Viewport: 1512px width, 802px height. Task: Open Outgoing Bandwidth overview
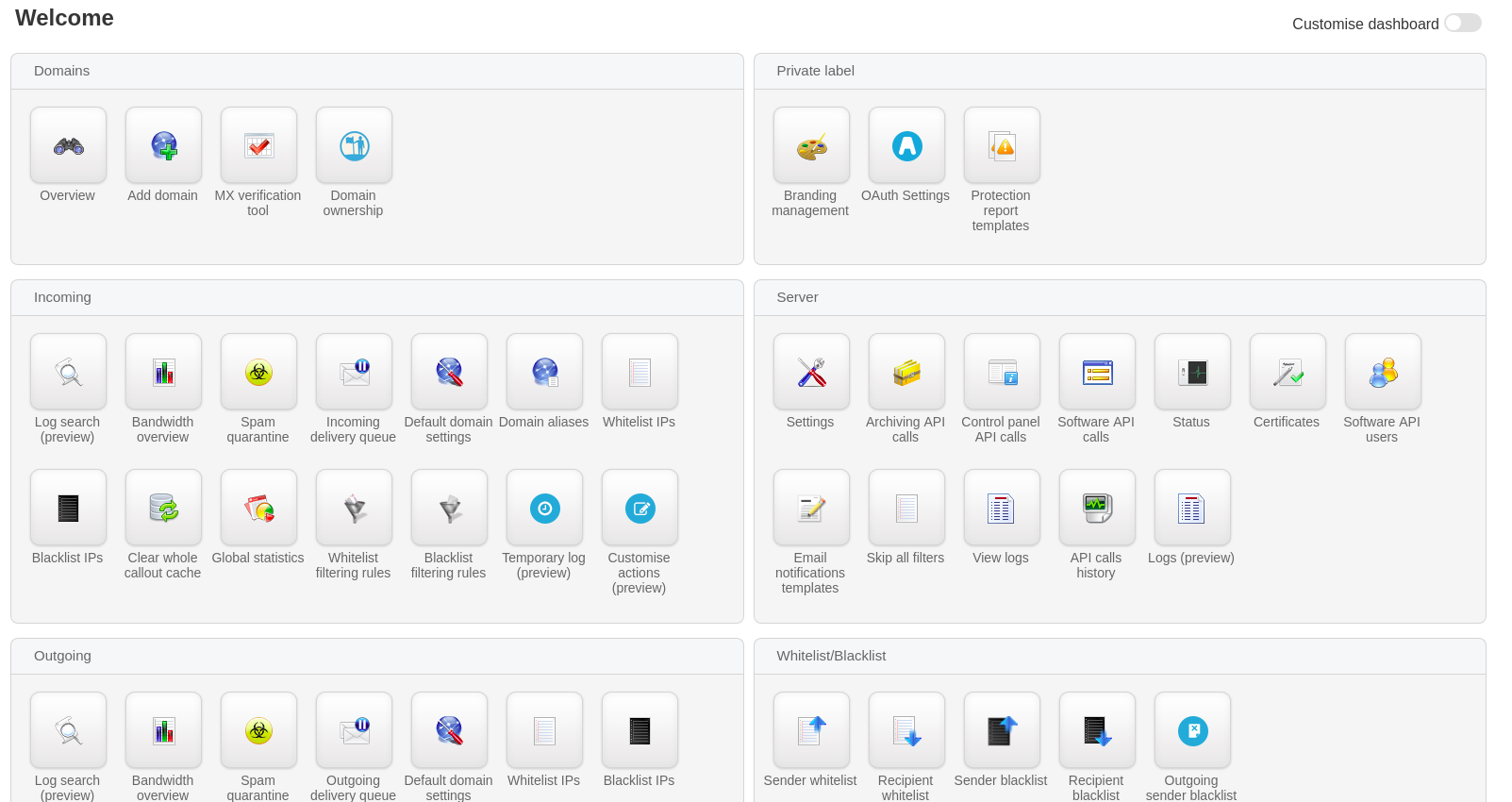pos(163,730)
